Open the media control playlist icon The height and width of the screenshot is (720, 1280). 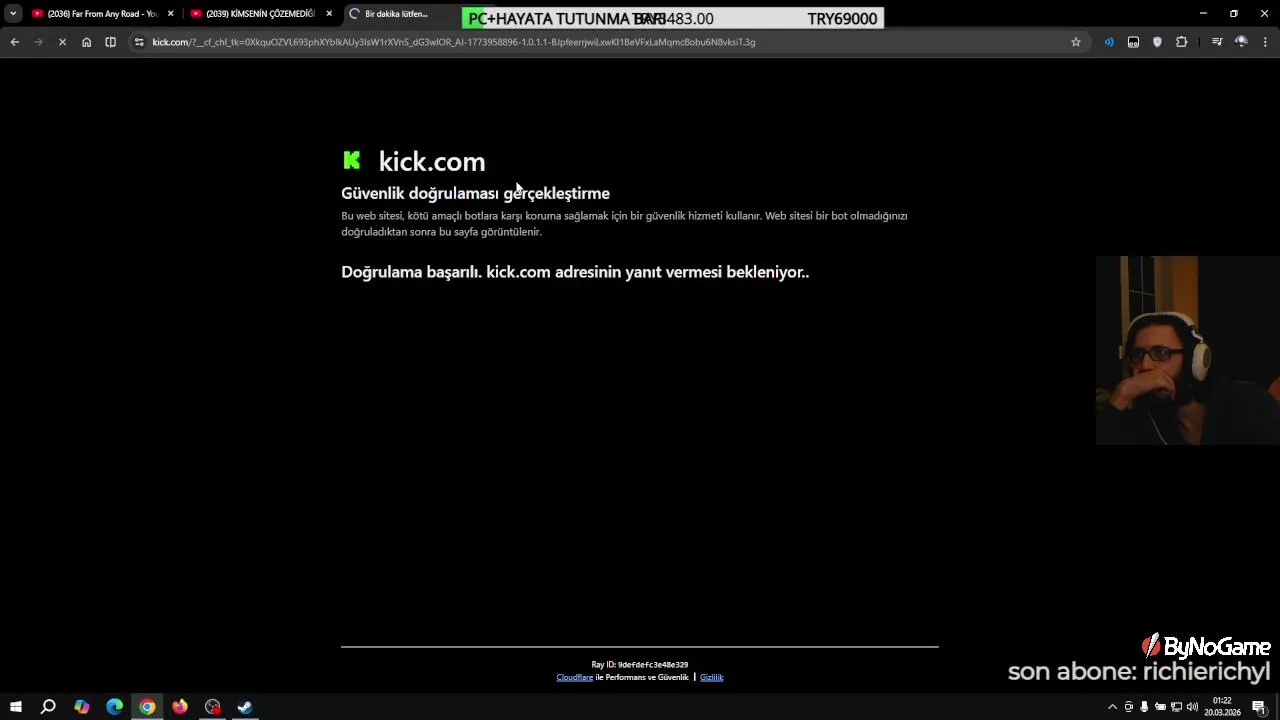[1217, 42]
